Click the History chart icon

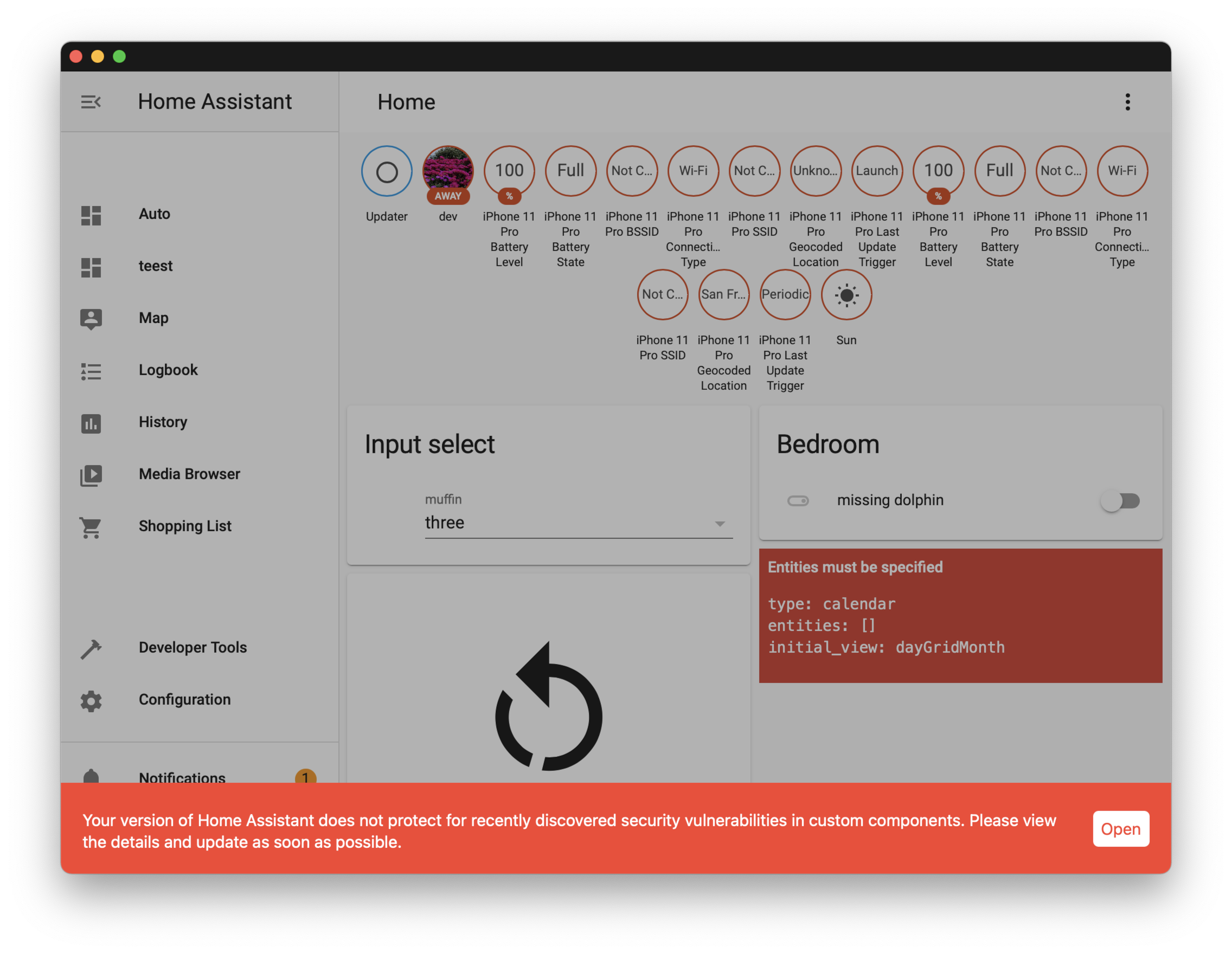coord(91,423)
